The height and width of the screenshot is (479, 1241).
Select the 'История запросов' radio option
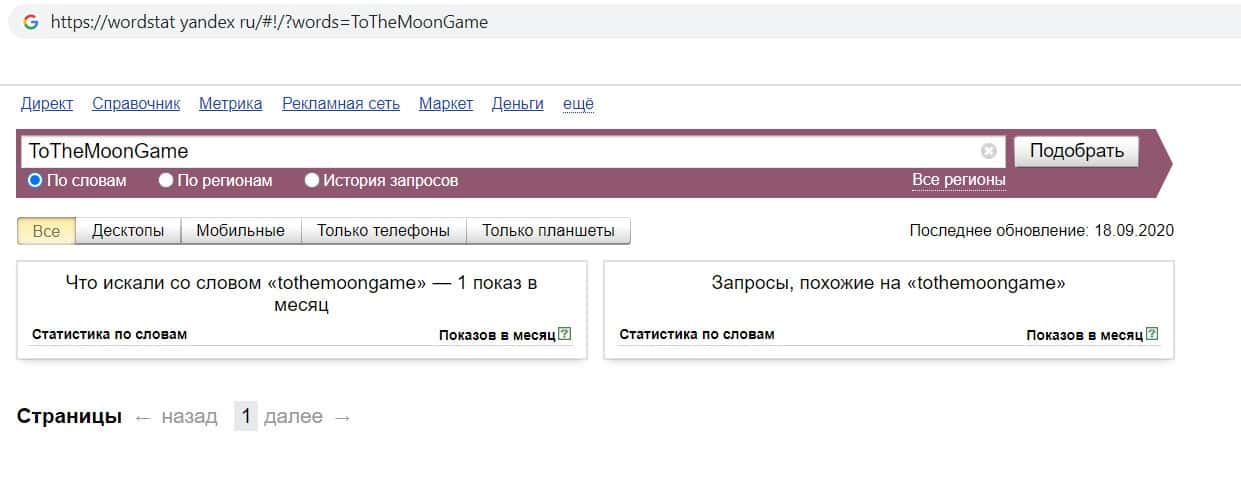tap(312, 181)
